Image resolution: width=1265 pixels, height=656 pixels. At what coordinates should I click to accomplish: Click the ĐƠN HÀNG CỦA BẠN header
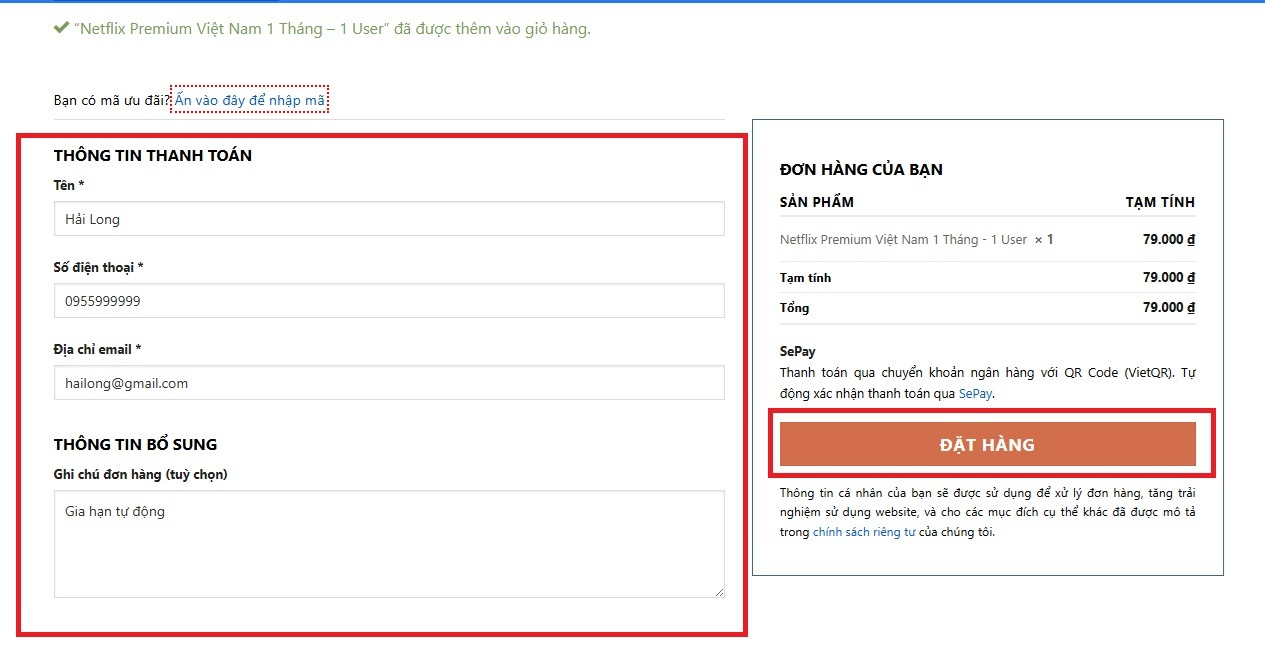(862, 169)
